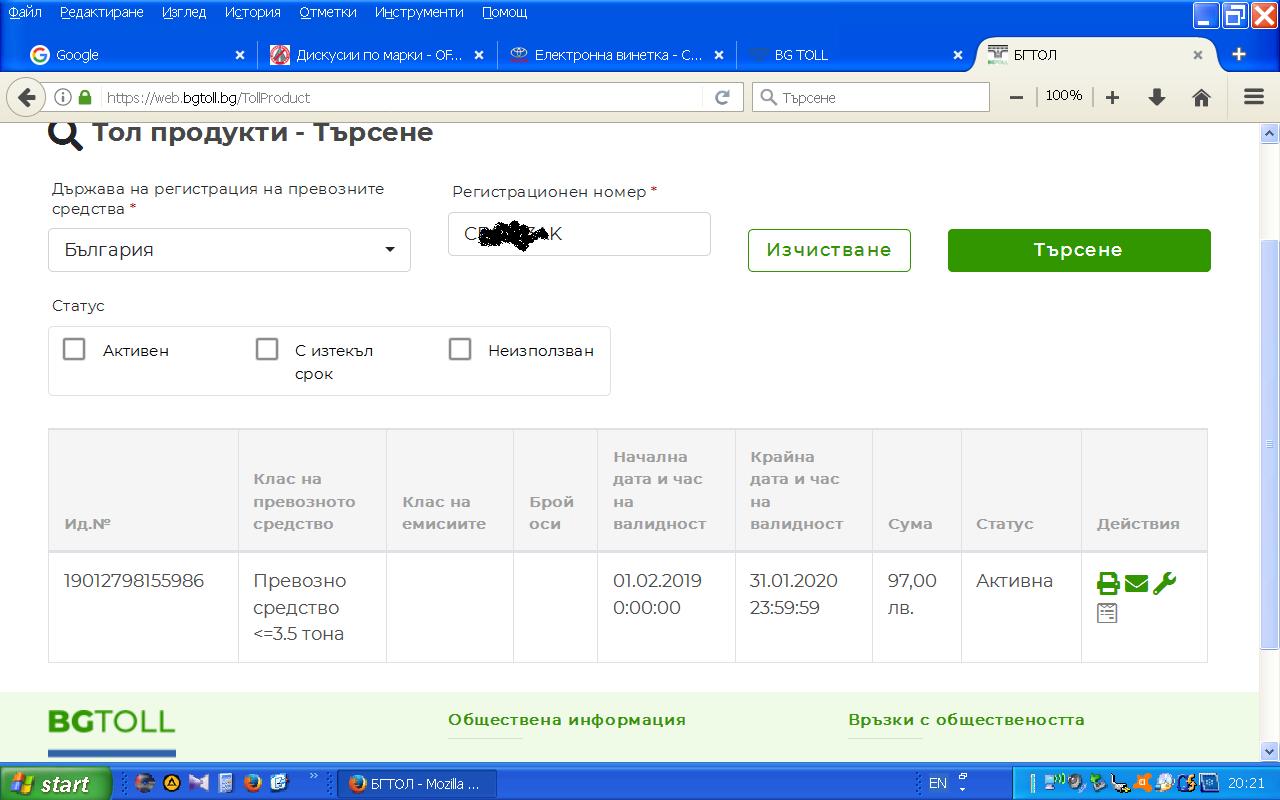Viewport: 1280px width, 800px height.
Task: Enable the Активен status checkbox
Action: pyautogui.click(x=74, y=349)
